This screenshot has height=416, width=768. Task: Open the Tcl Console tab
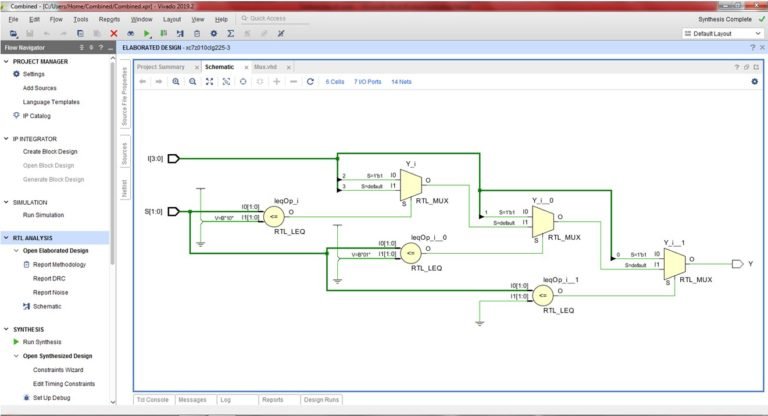[x=152, y=400]
